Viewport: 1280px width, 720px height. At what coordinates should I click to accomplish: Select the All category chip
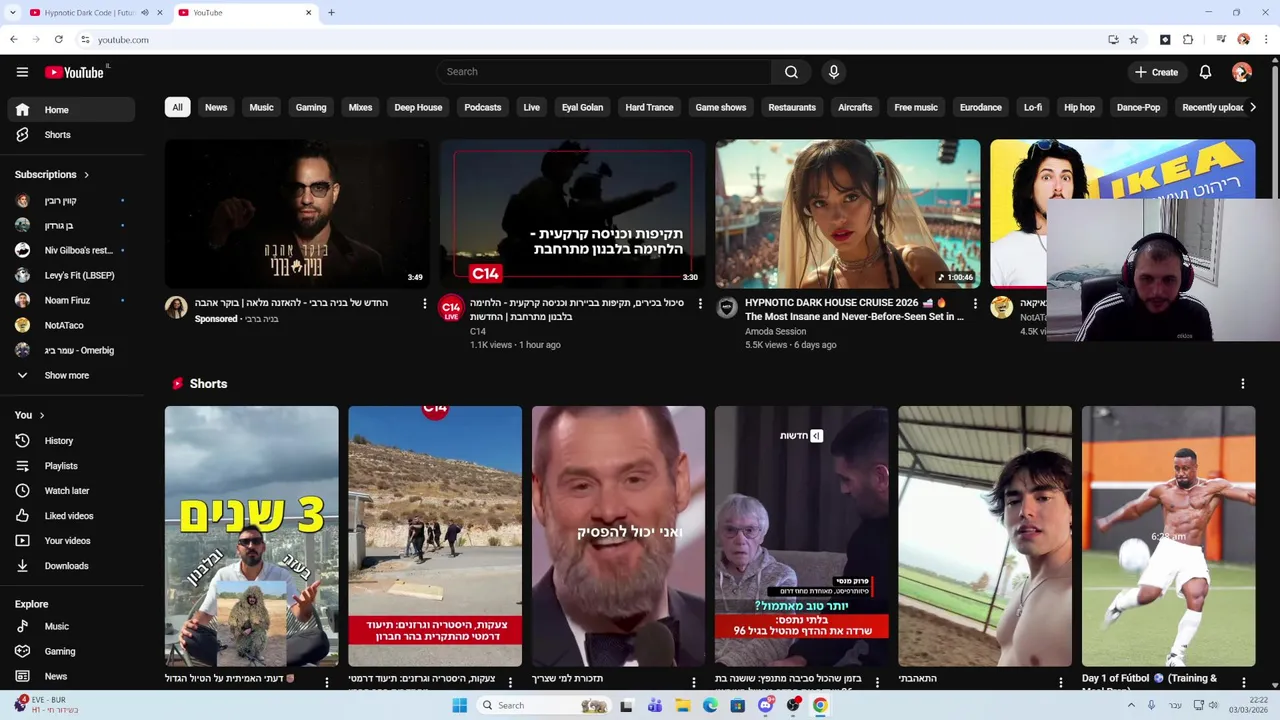177,107
